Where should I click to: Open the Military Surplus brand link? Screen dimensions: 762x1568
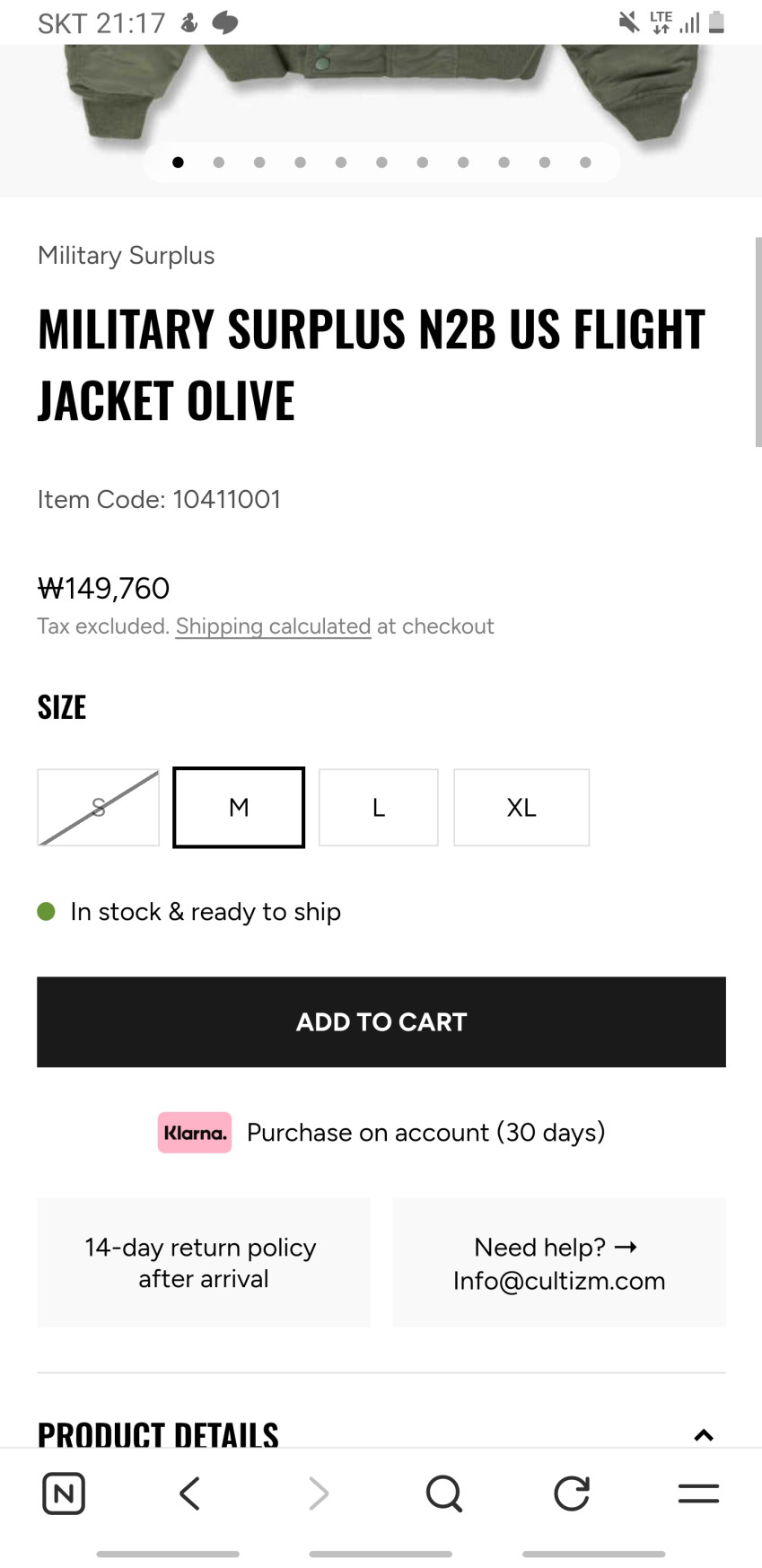127,256
